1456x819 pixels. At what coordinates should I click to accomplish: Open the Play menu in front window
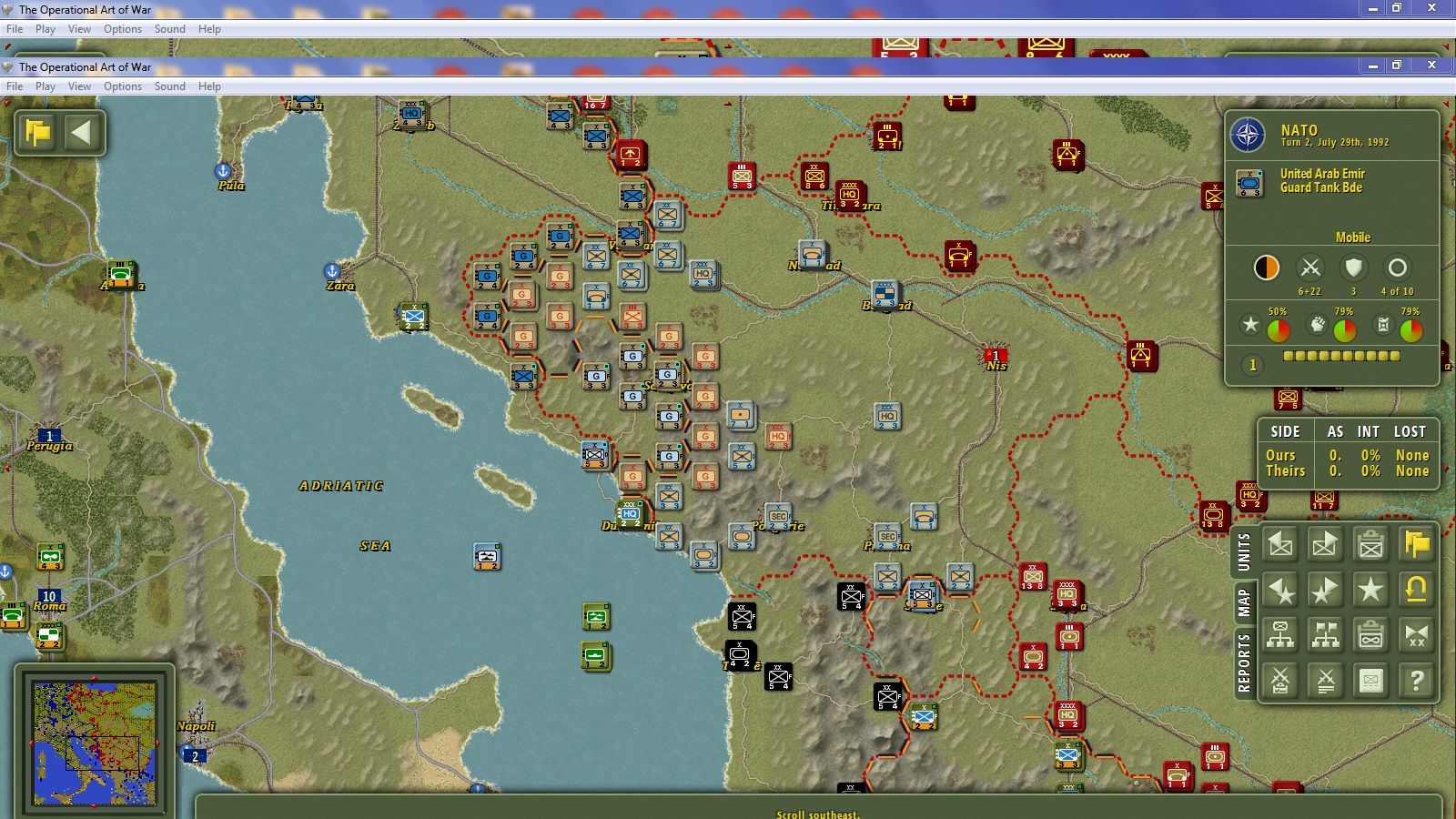point(45,86)
